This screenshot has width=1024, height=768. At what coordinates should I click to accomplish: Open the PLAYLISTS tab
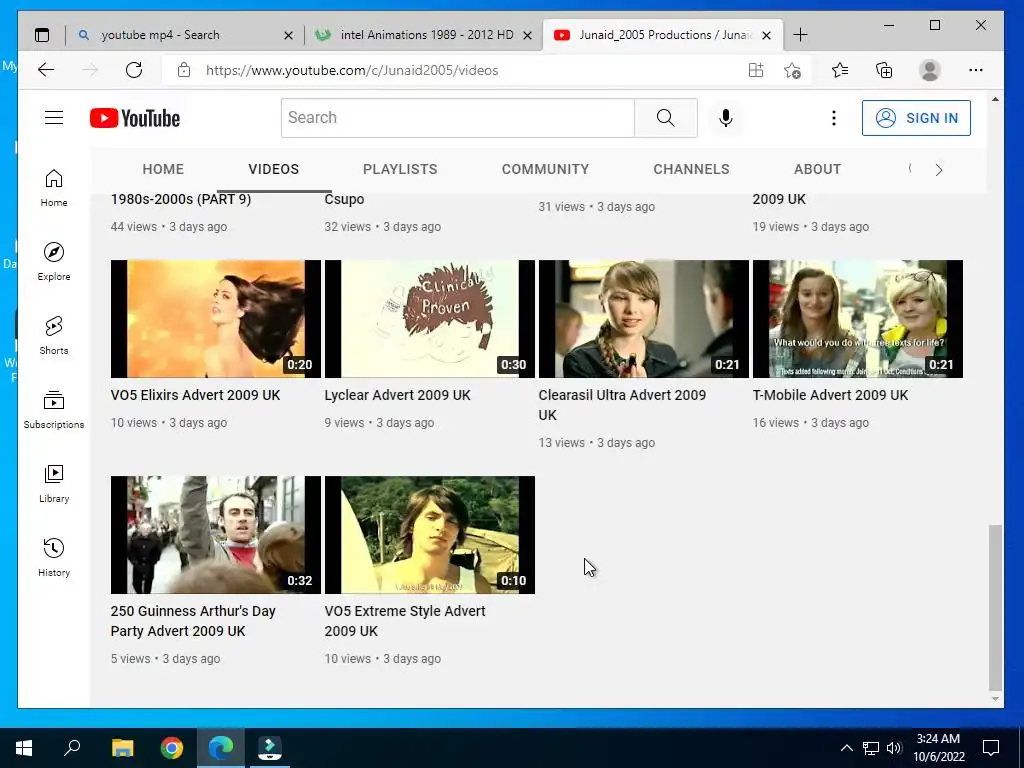pos(400,169)
